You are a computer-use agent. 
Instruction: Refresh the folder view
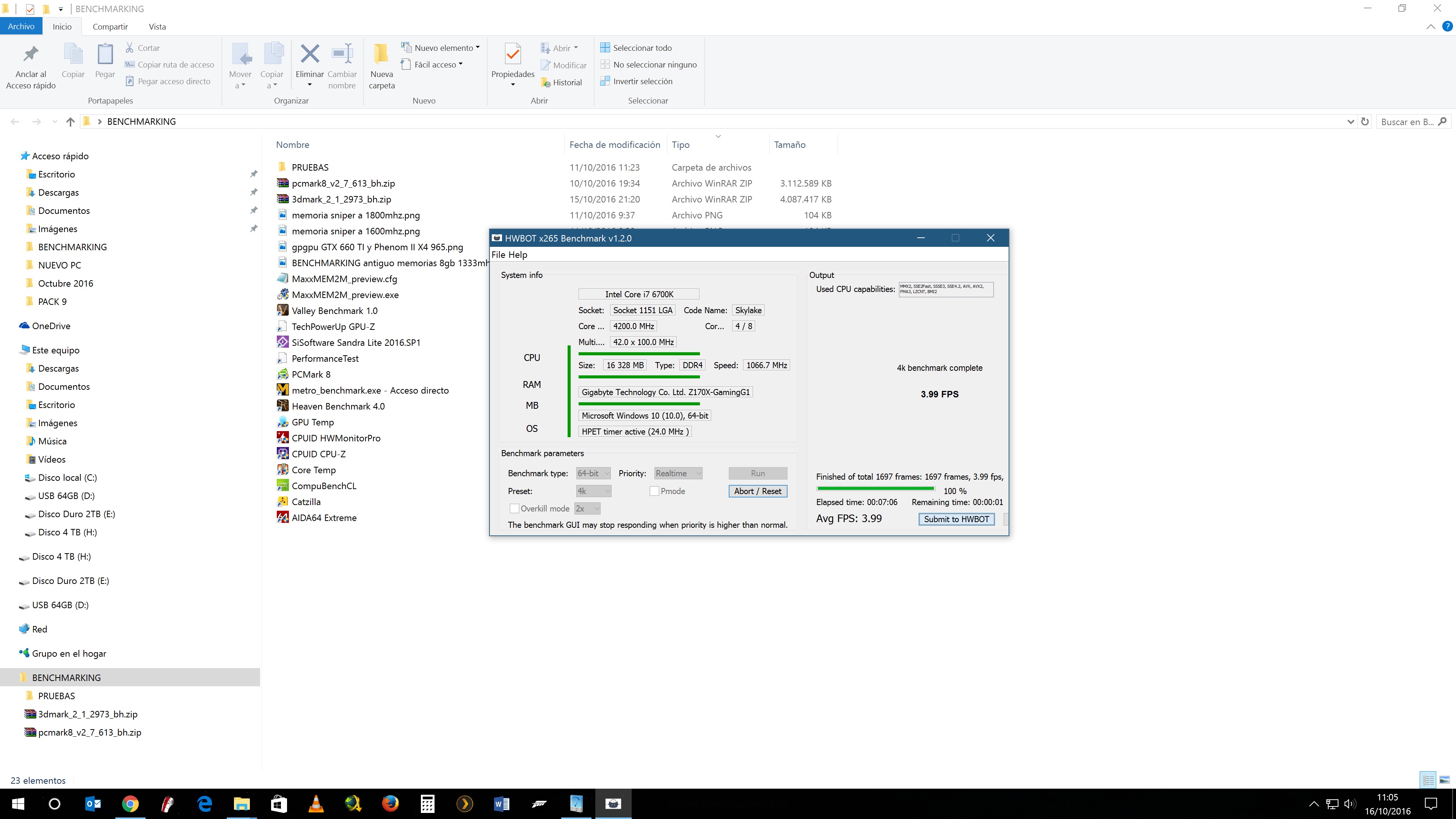pyautogui.click(x=1365, y=121)
